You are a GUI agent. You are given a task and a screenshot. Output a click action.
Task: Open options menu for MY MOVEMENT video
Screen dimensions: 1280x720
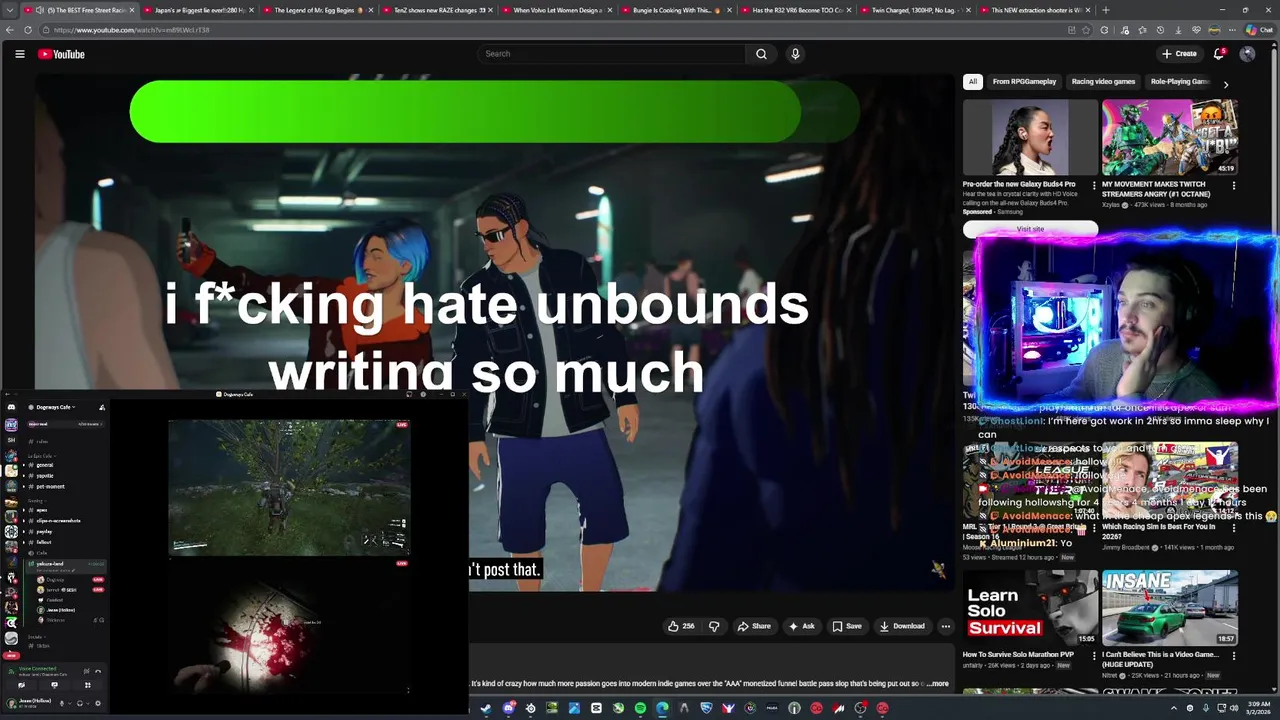tap(1233, 185)
